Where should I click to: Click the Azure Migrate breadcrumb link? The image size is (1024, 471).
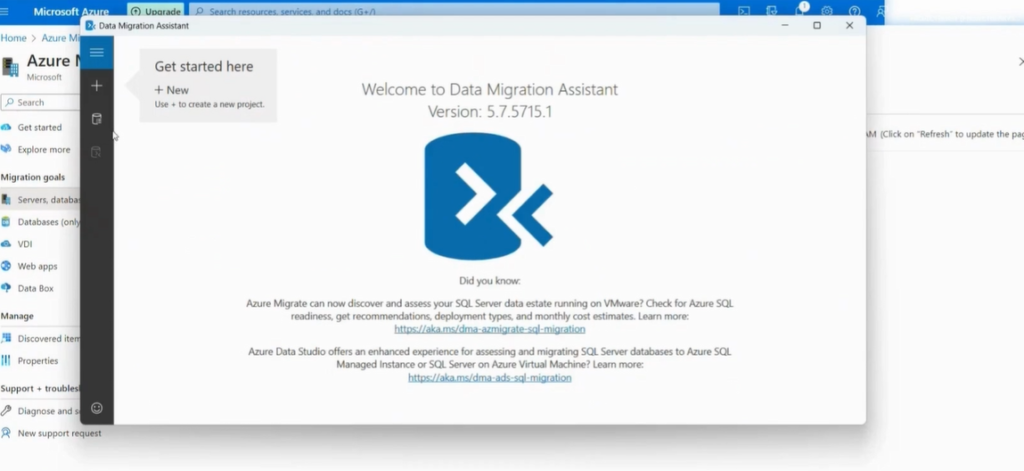[61, 38]
